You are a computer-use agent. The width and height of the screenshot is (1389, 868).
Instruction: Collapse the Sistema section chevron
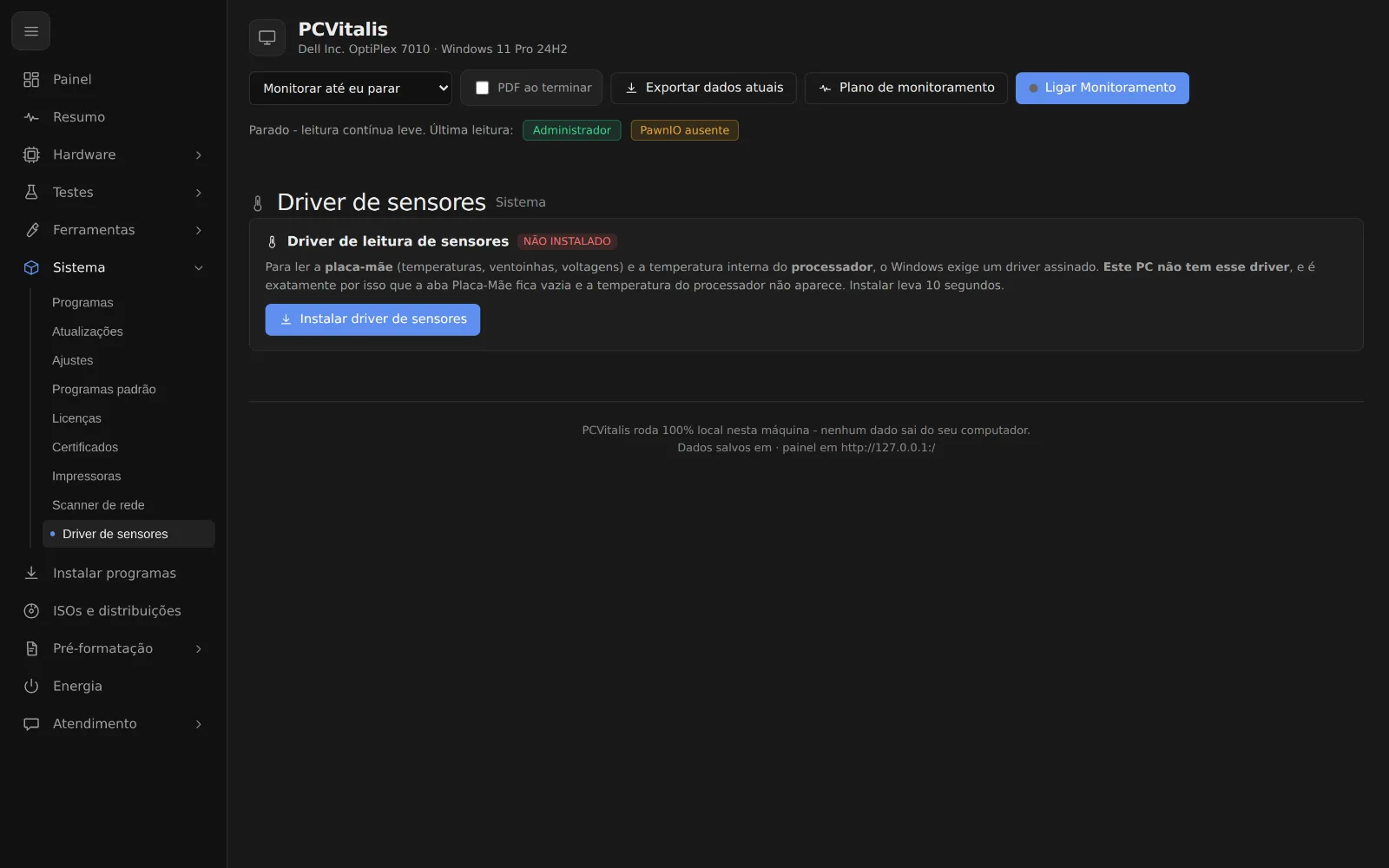199,267
